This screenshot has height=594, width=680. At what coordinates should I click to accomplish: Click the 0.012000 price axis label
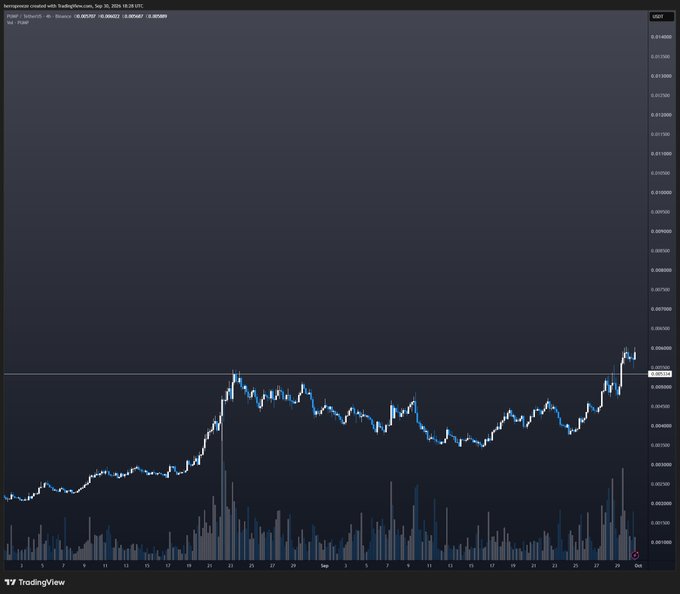click(661, 115)
